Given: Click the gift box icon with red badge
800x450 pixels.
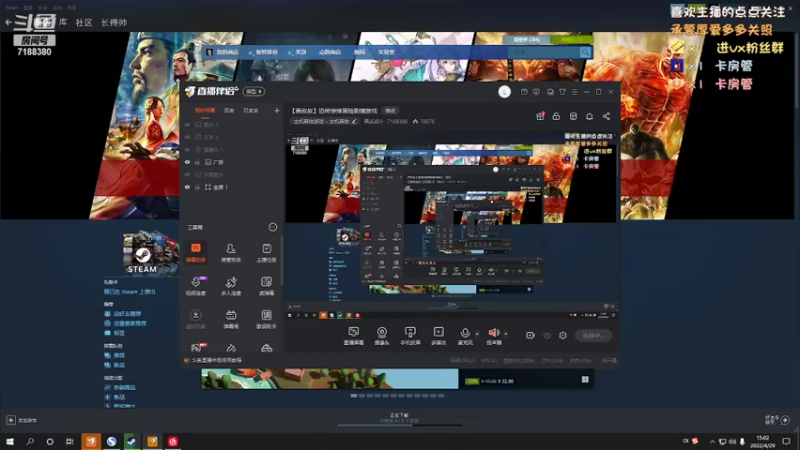Looking at the screenshot, I should point(540,116).
